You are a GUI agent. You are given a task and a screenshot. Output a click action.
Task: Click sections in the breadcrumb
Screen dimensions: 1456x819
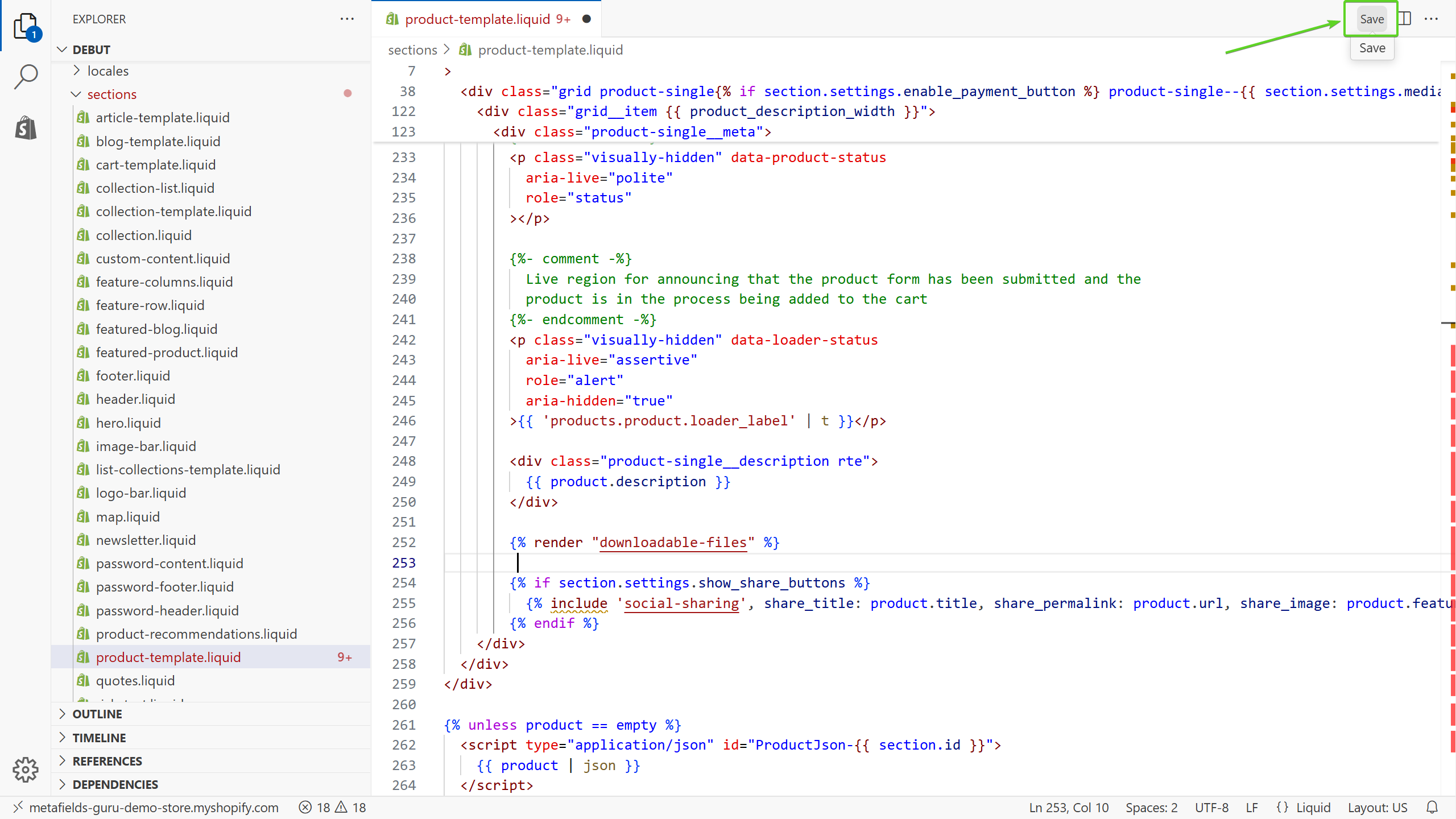[x=412, y=50]
